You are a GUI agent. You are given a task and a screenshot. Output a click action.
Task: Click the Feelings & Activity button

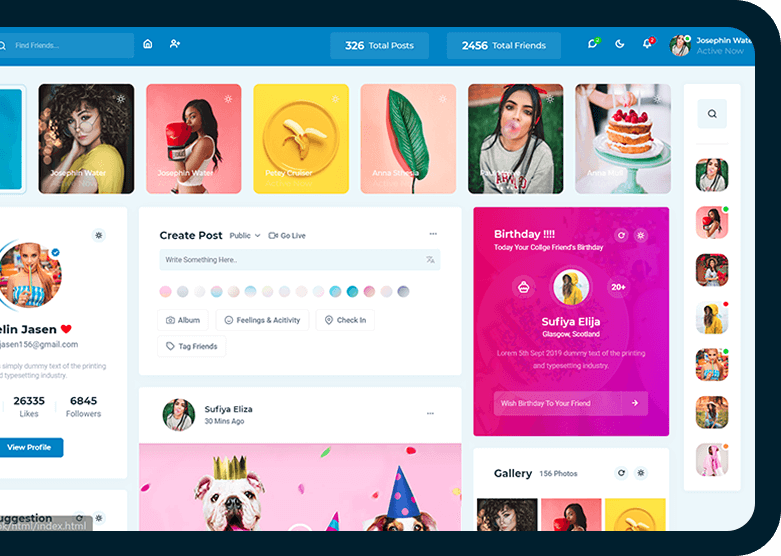click(262, 320)
